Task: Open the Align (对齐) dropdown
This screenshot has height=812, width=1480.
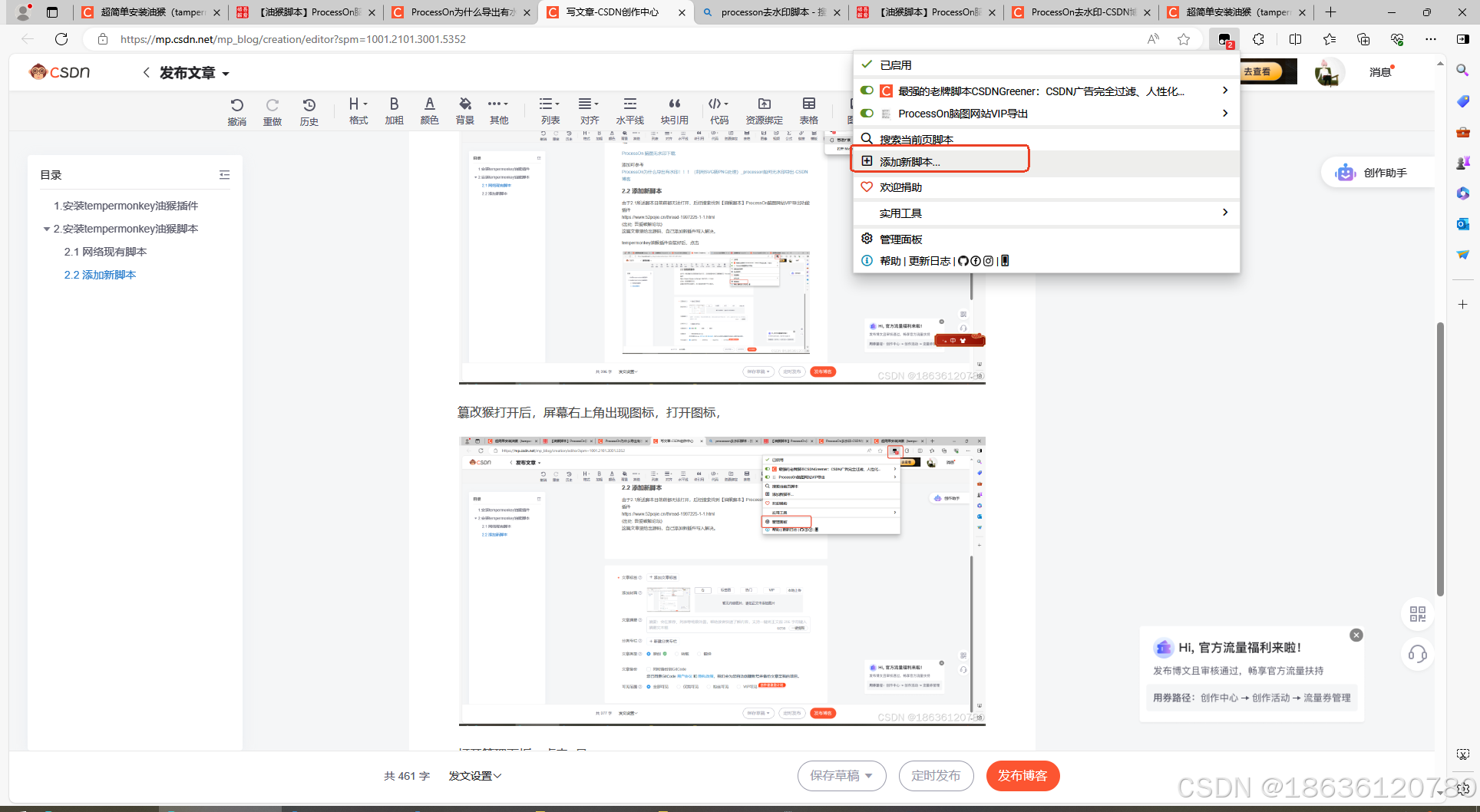Action: (589, 111)
